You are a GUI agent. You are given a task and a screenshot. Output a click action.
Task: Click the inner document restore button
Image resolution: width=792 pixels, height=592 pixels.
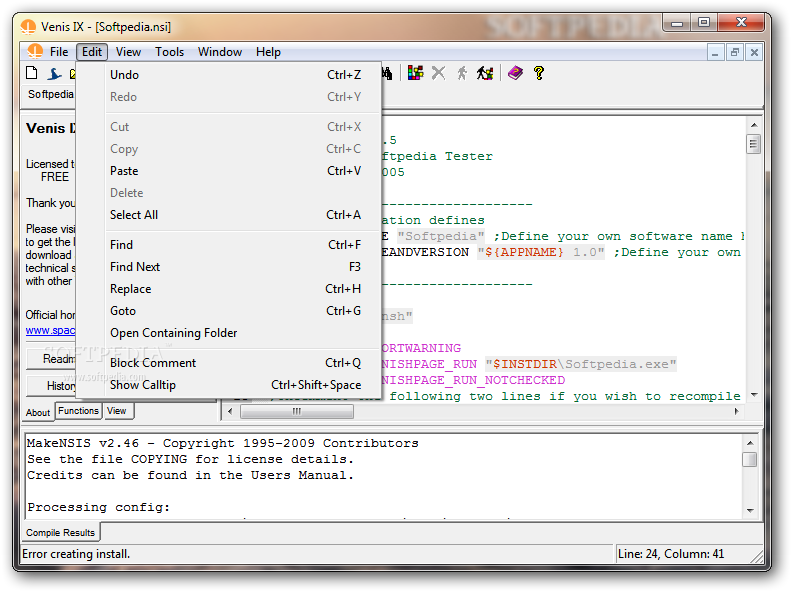734,52
